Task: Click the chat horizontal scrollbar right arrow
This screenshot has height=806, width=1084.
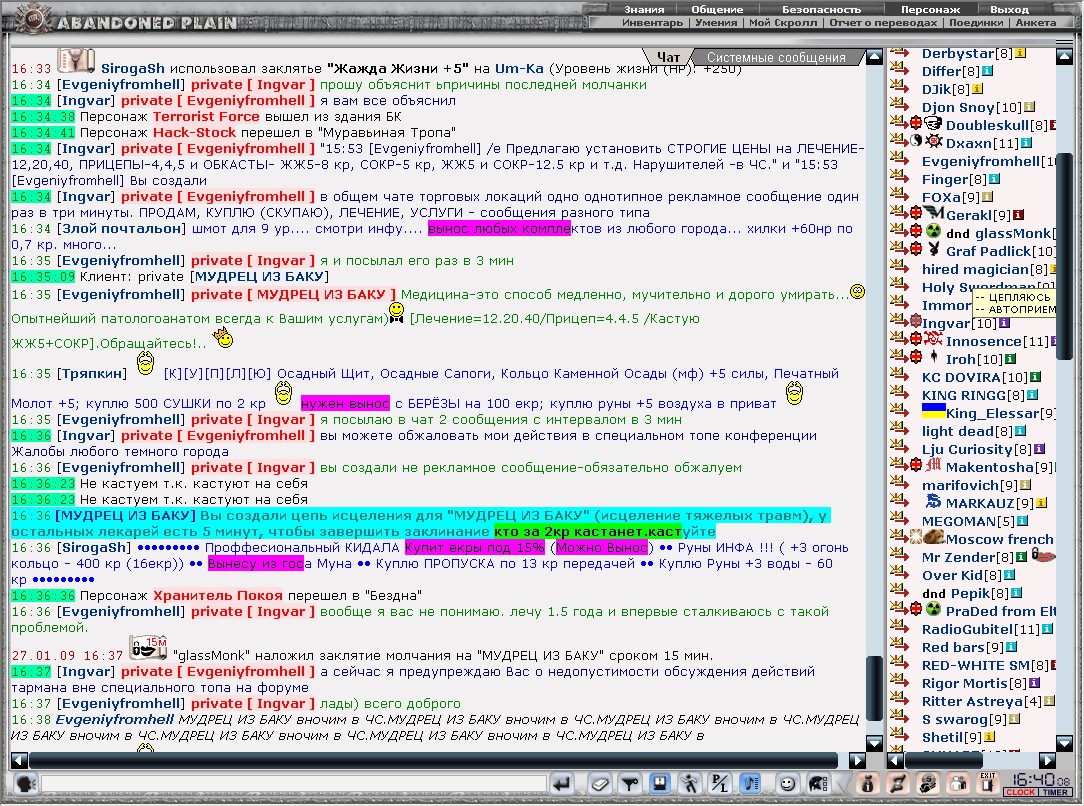Action: pyautogui.click(x=857, y=760)
